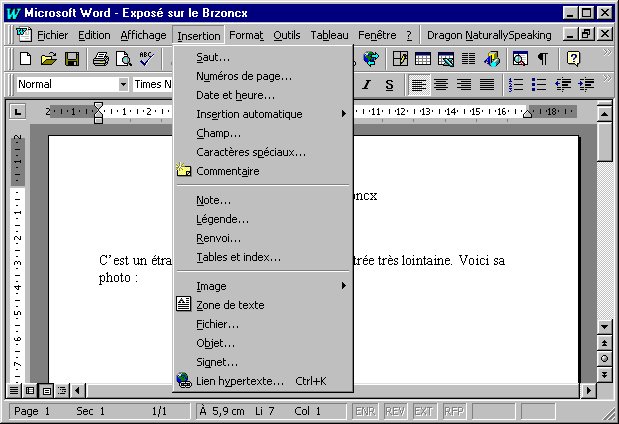This screenshot has width=619, height=424.
Task: Open the Drawing toolbar icon
Action: pyautogui.click(x=491, y=59)
